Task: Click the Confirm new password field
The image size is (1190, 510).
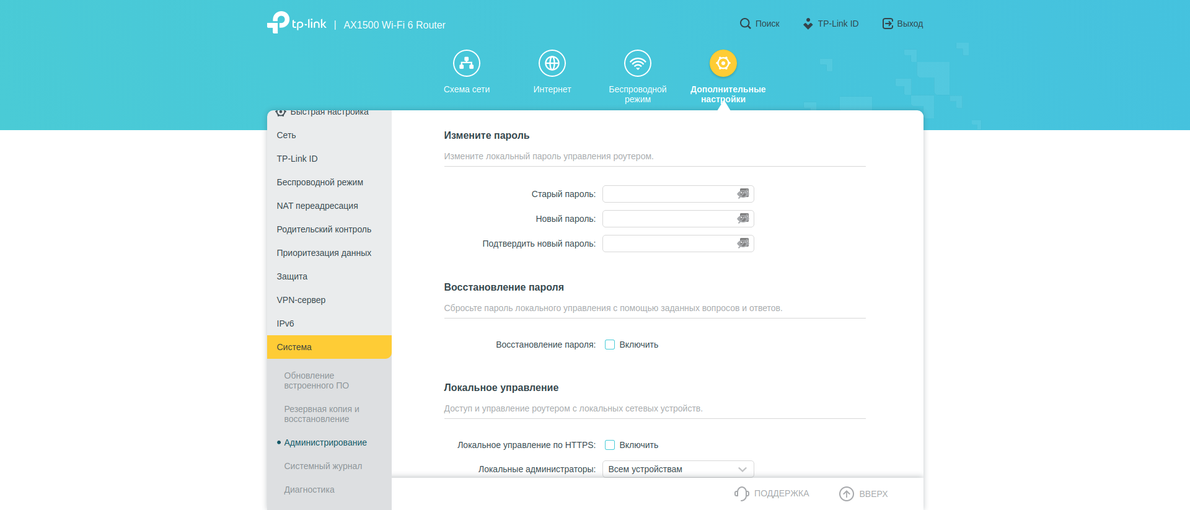Action: tap(668, 243)
